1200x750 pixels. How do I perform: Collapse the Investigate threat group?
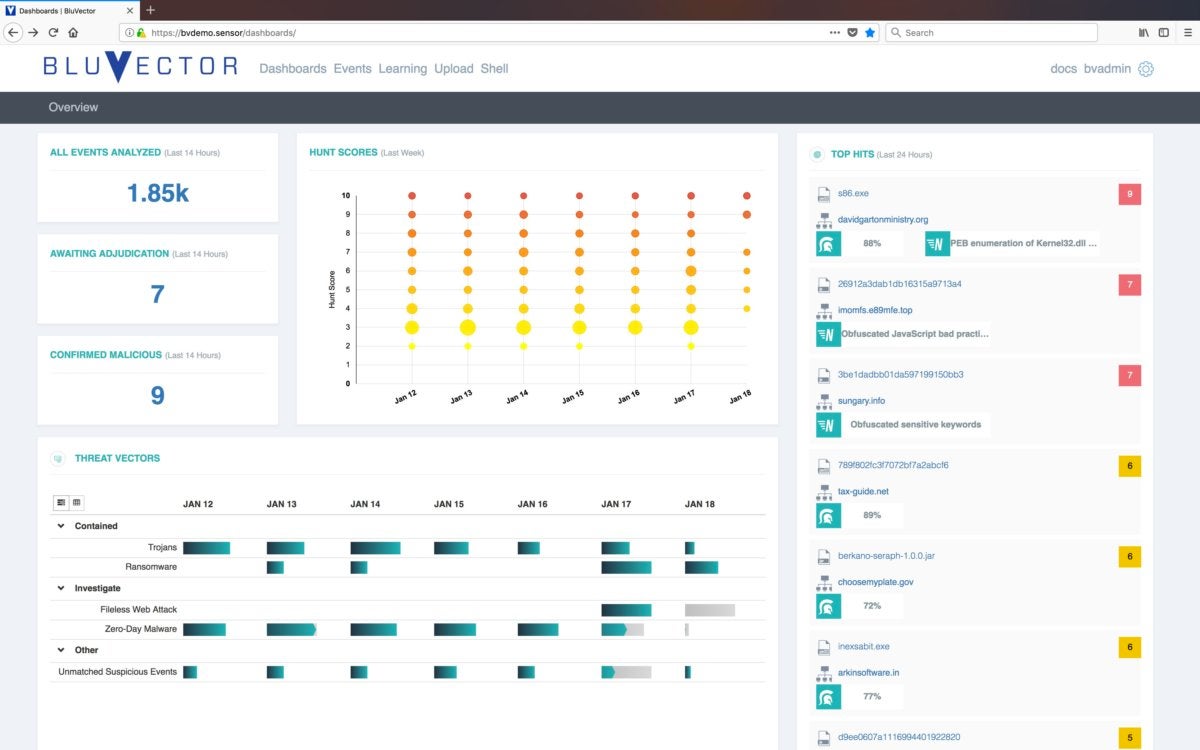(x=61, y=588)
